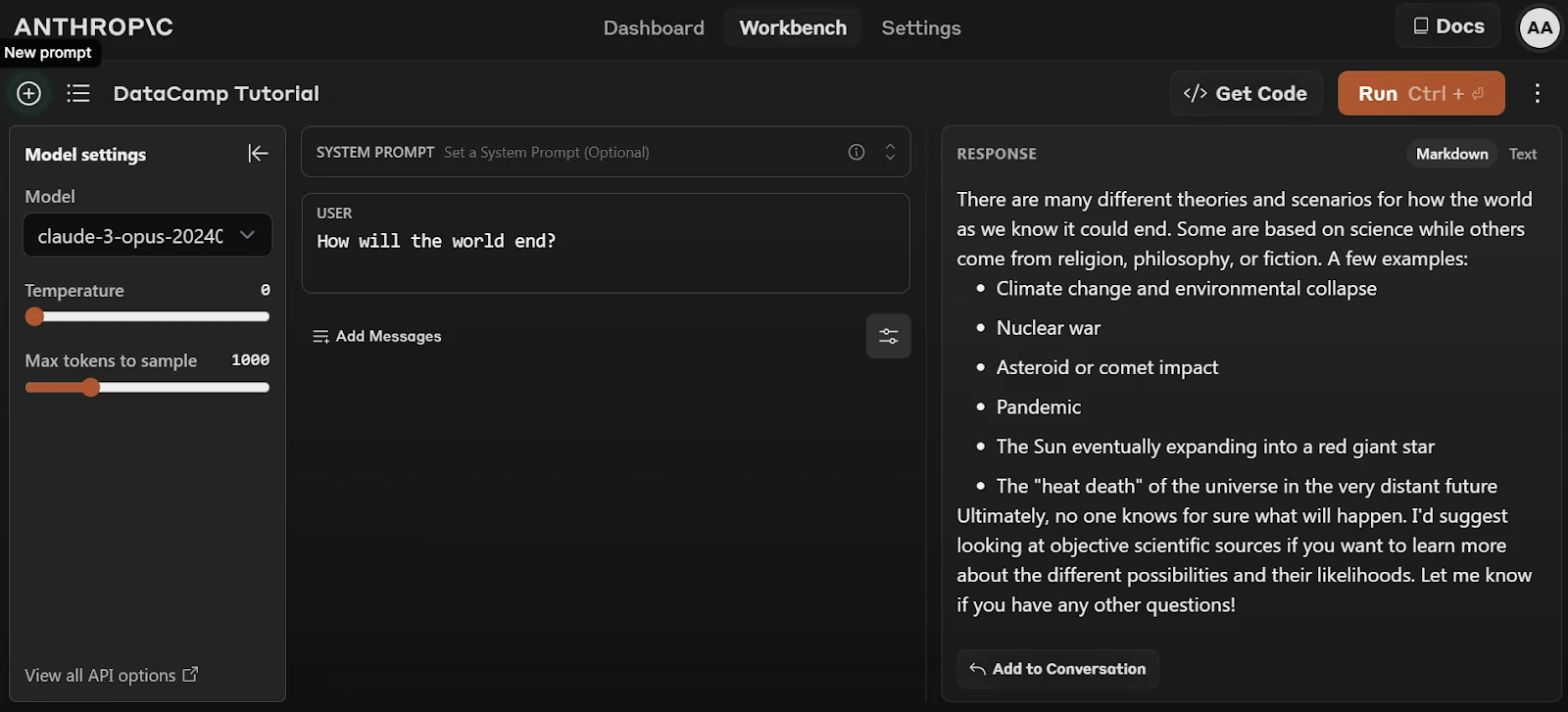Click the Max tokens value 1000
Image resolution: width=1568 pixels, height=712 pixels.
tap(250, 360)
